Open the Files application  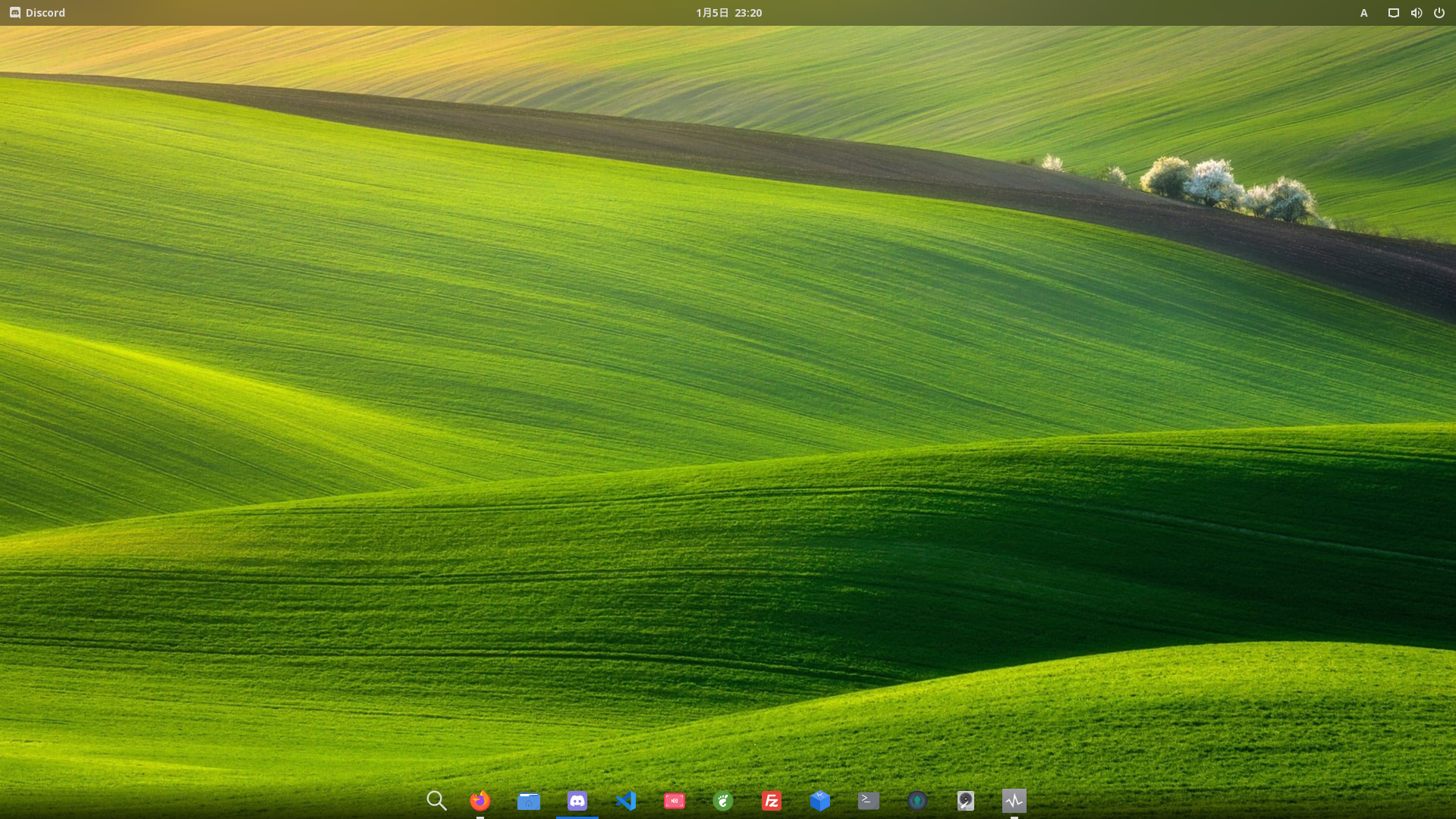point(528,800)
